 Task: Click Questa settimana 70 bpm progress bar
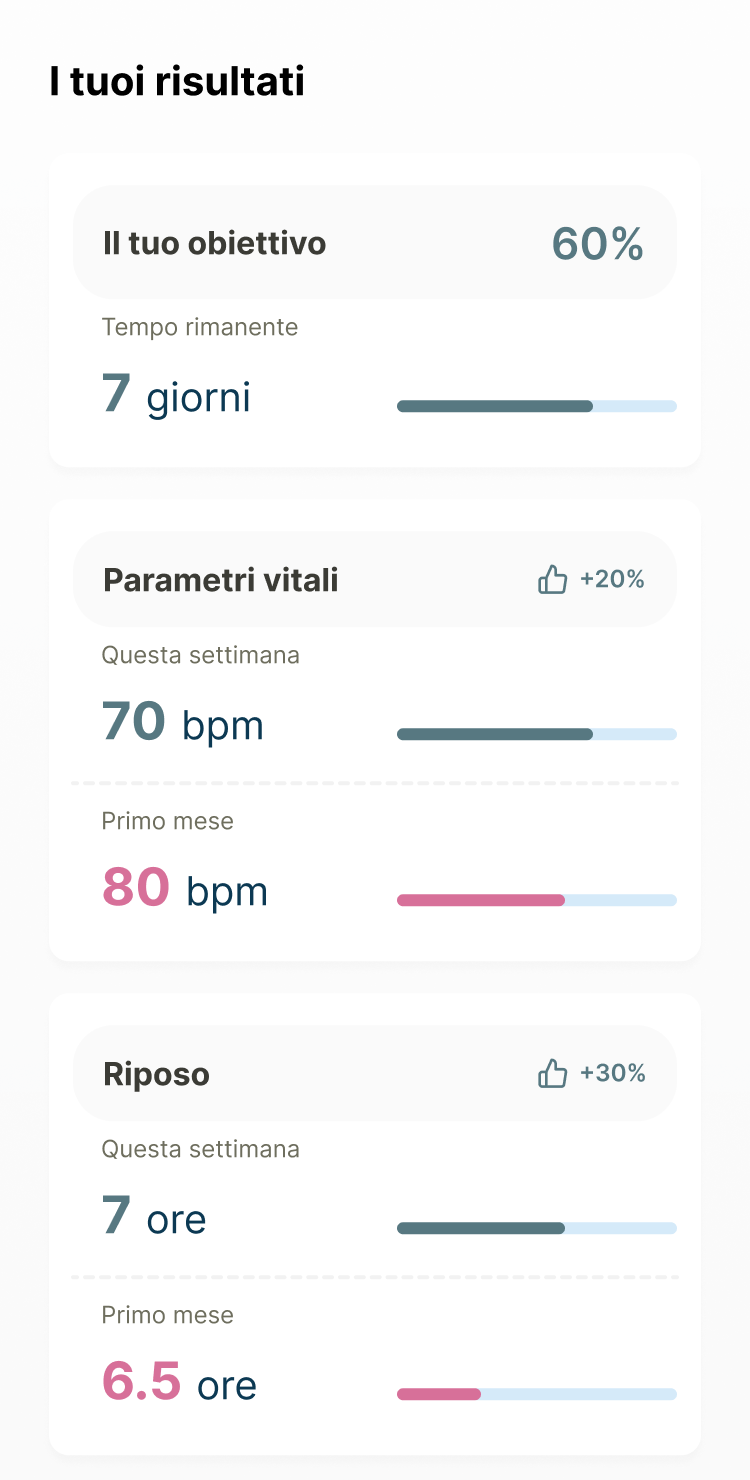coord(536,734)
